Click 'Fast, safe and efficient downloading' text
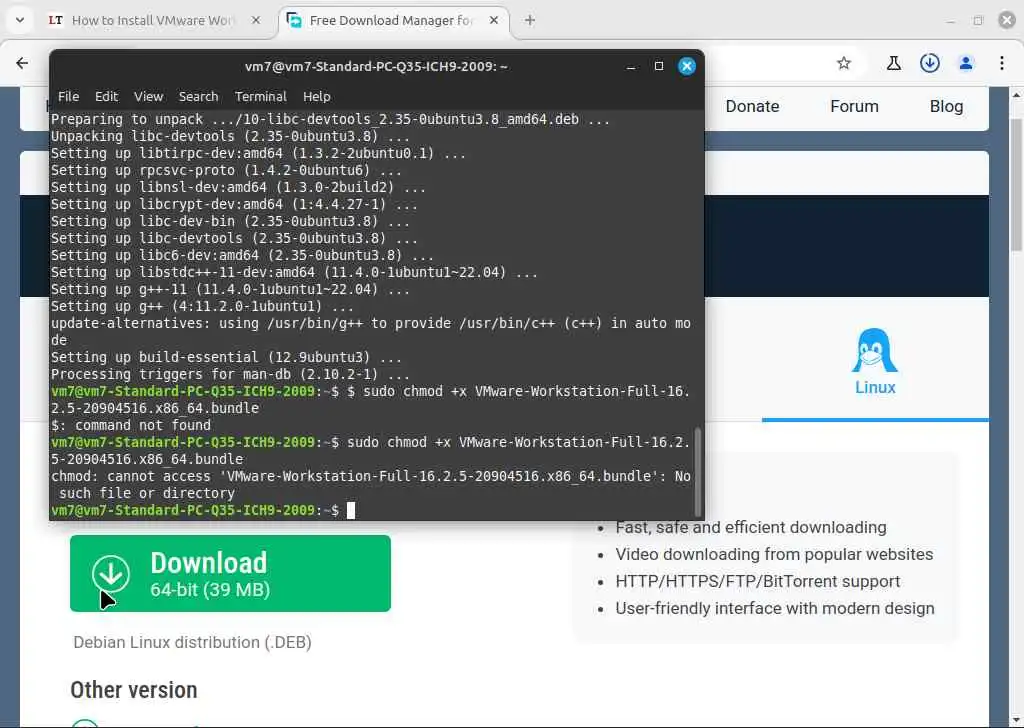Screen dimensions: 1024x728 [751, 528]
